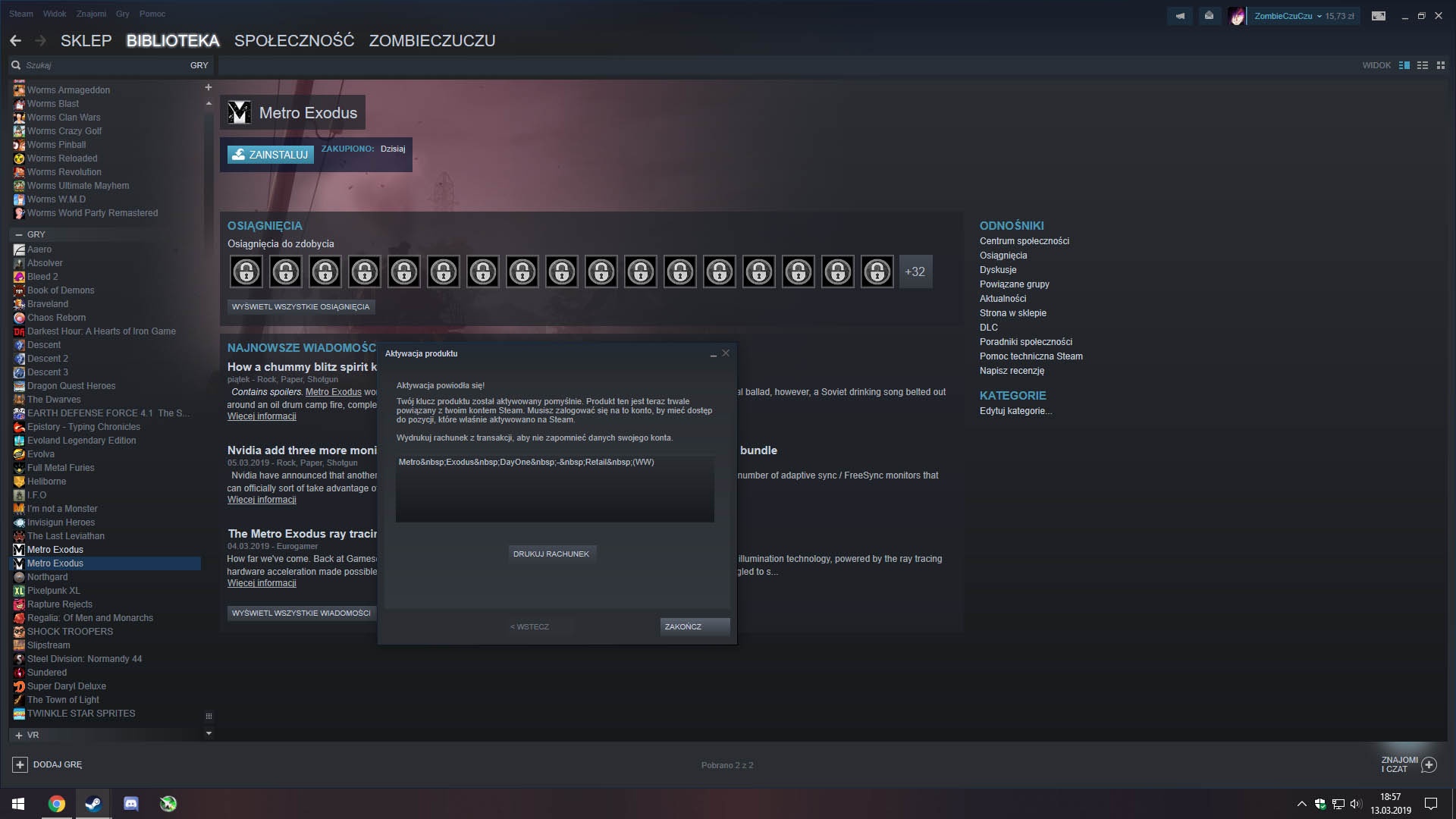Open Discord from the taskbar
Screen dimensions: 1456x819
pos(131,804)
